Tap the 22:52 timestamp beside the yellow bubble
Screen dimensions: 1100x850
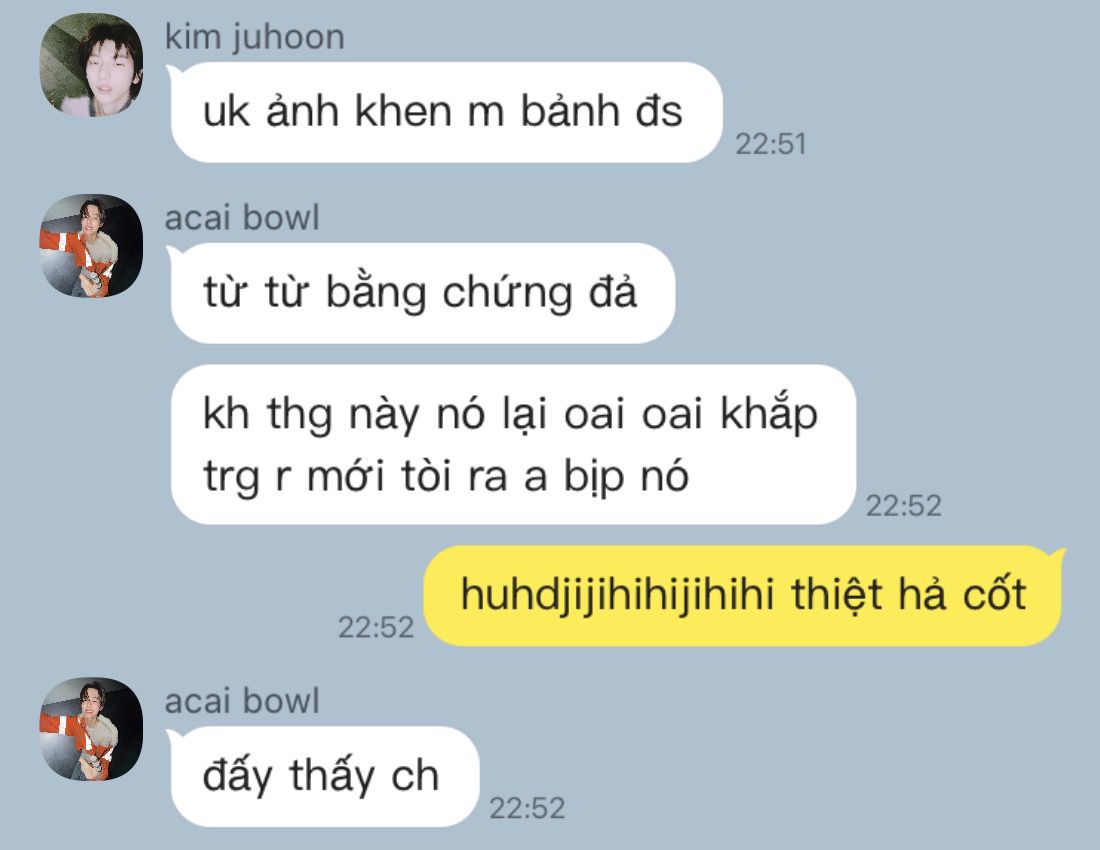coord(376,627)
